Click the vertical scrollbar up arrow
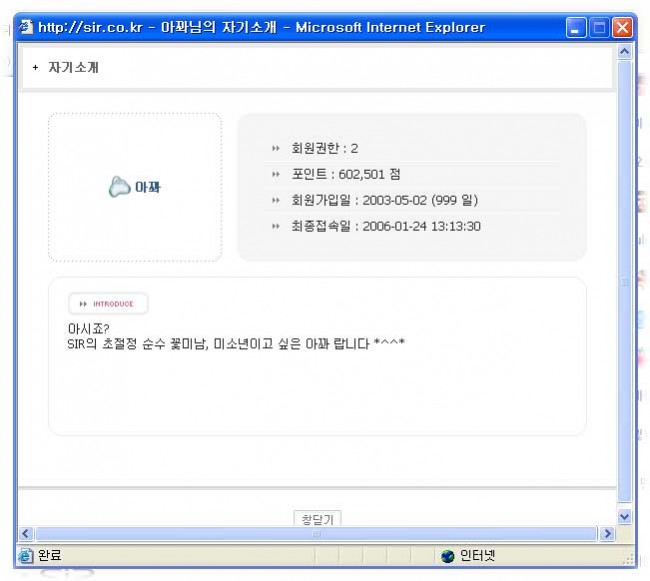650x581 pixels. point(624,52)
